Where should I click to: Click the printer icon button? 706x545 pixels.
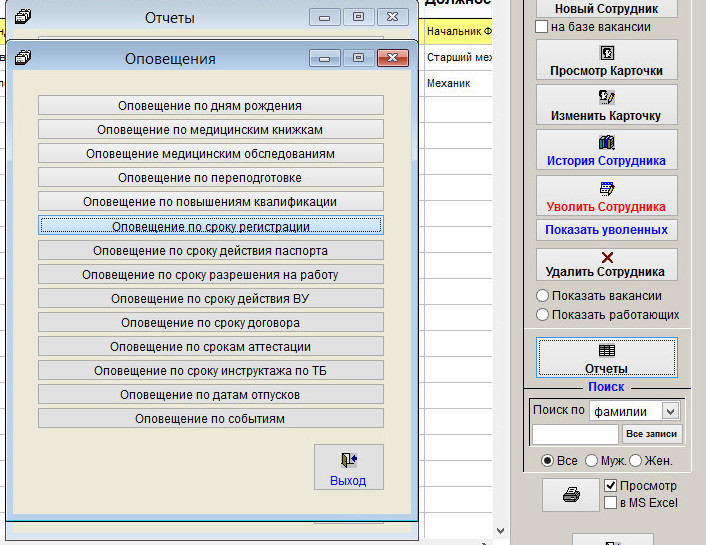pyautogui.click(x=571, y=494)
